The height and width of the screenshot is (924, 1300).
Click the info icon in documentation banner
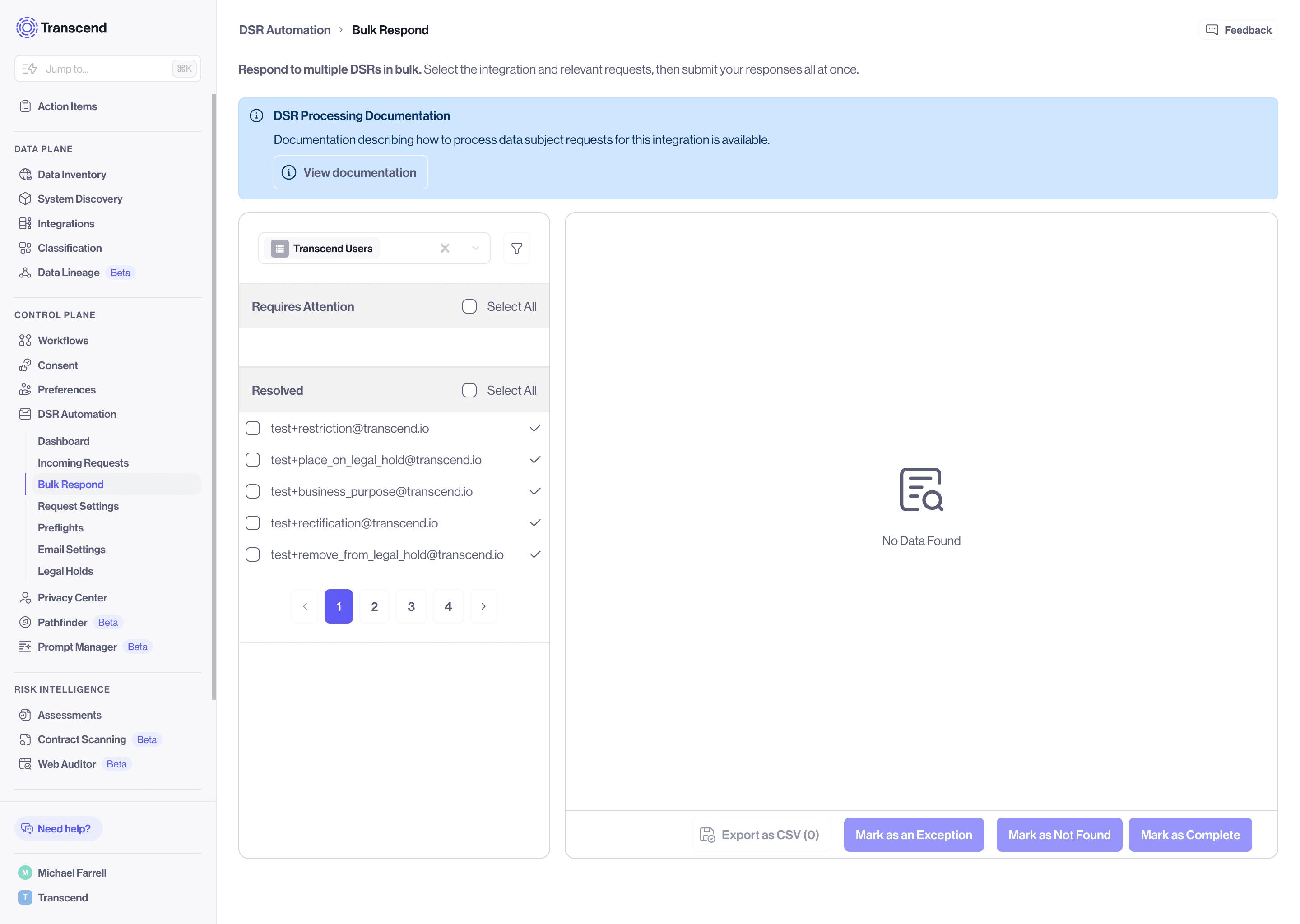pos(256,116)
